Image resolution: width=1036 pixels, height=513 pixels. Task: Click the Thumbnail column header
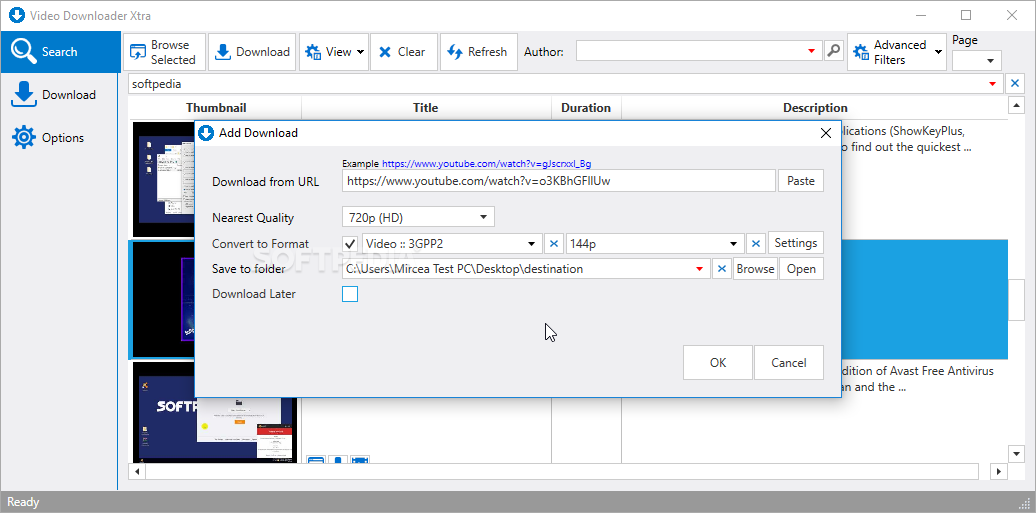click(x=216, y=108)
